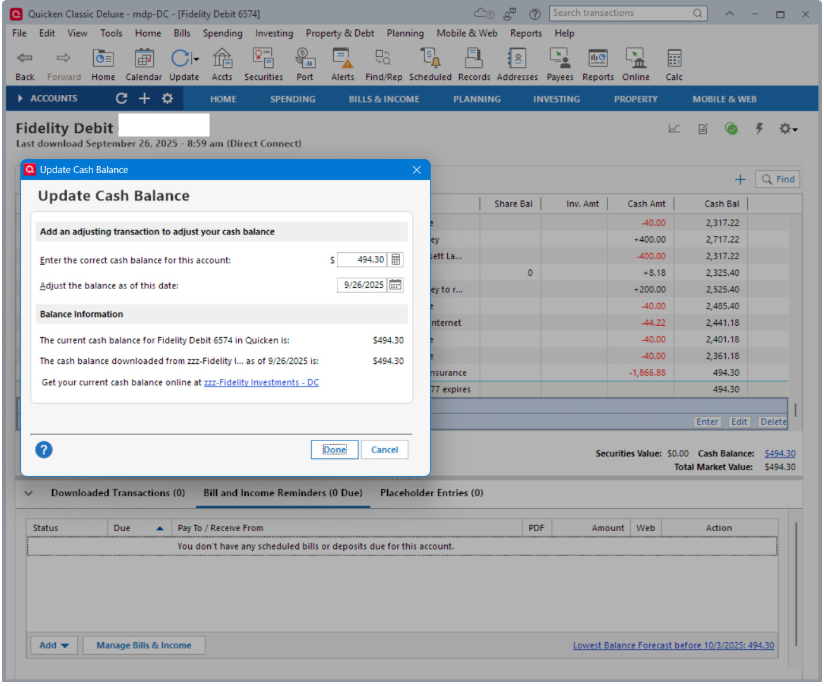Expand the ACCOUNTS sidebar arrow
Viewport: 824px width, 686px height.
pyautogui.click(x=20, y=98)
